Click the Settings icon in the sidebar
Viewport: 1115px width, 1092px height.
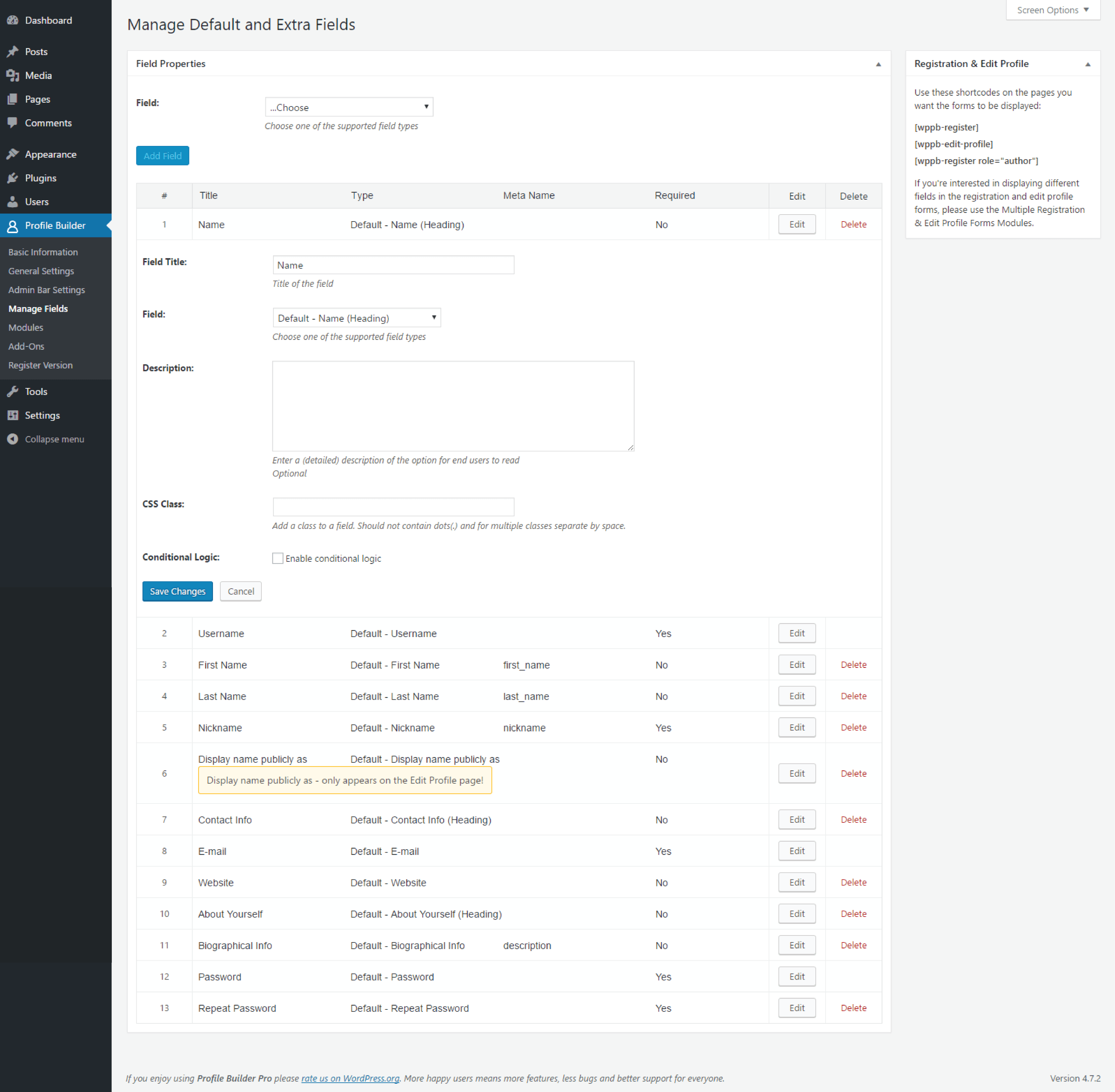13,415
